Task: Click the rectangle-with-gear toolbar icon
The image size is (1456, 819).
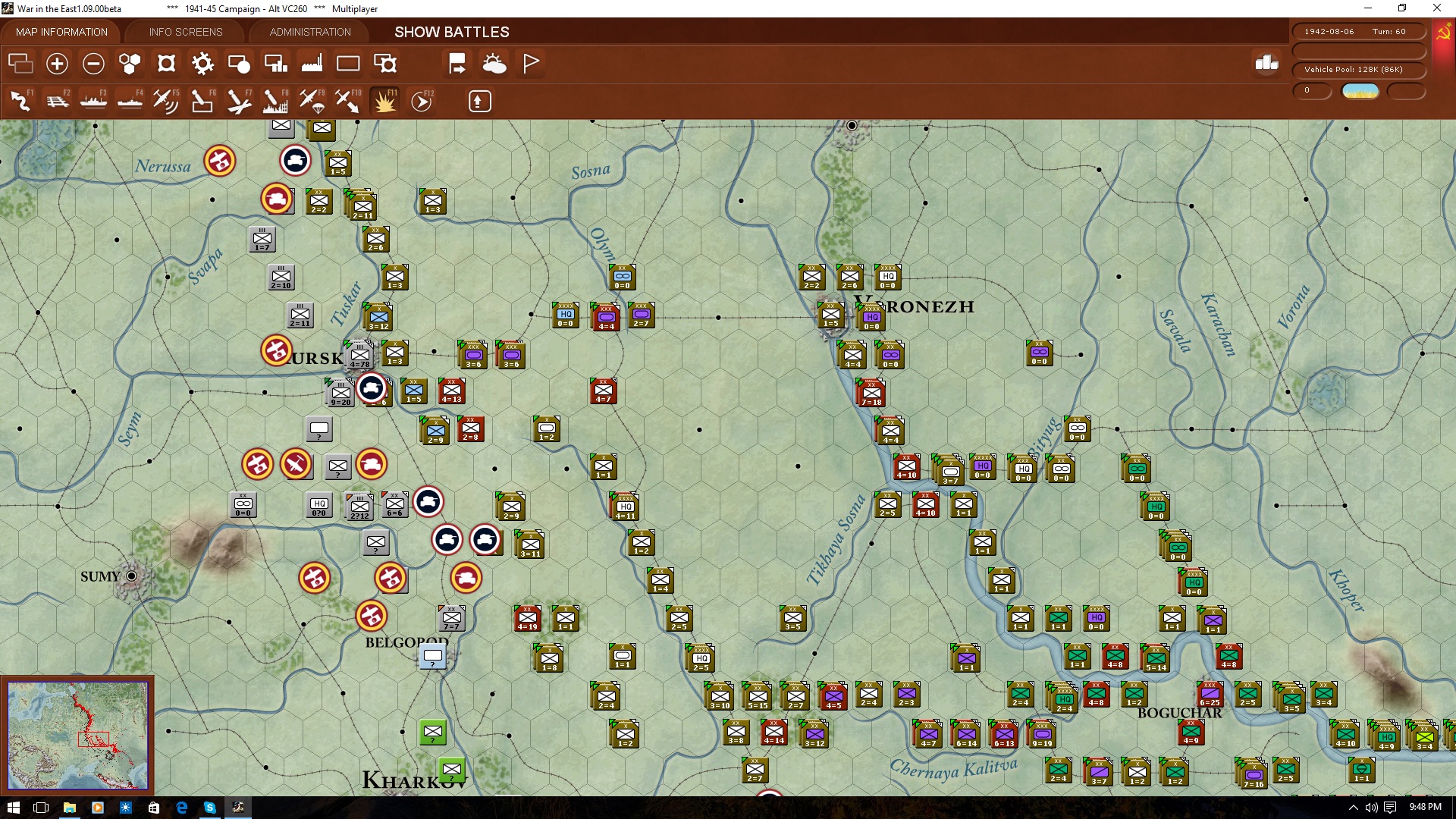Action: coord(385,64)
